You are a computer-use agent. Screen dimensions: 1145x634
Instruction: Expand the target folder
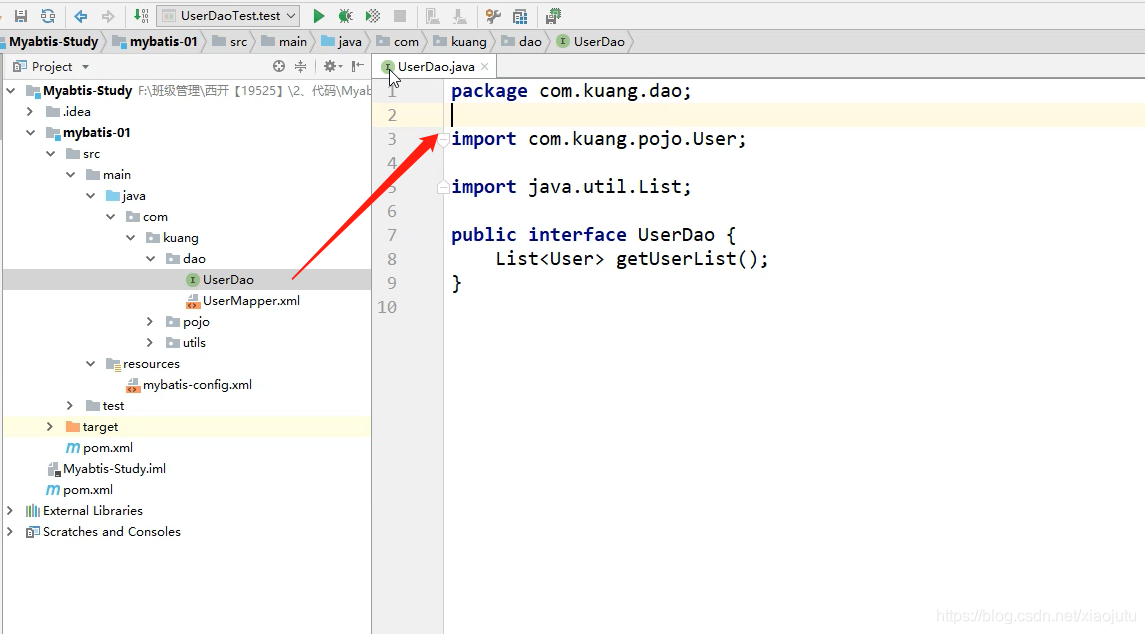point(50,427)
